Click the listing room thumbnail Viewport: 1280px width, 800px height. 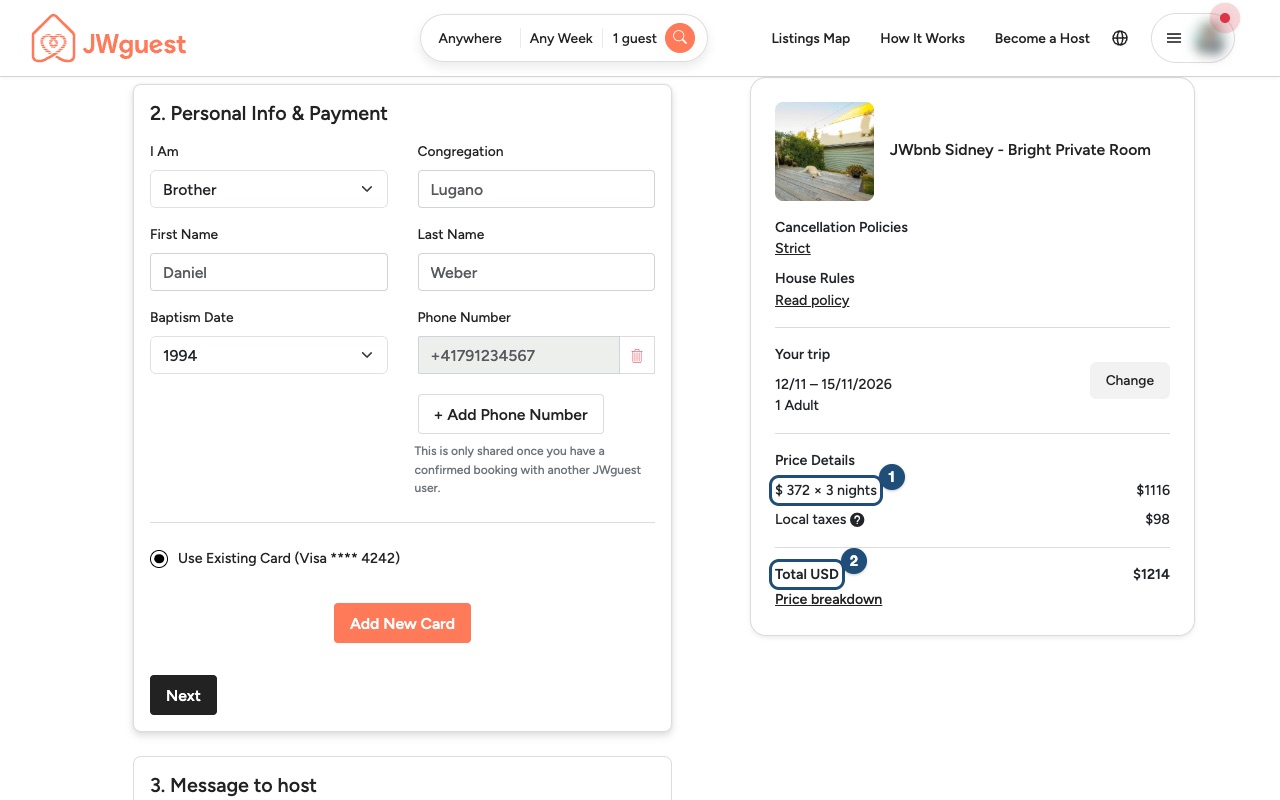824,151
